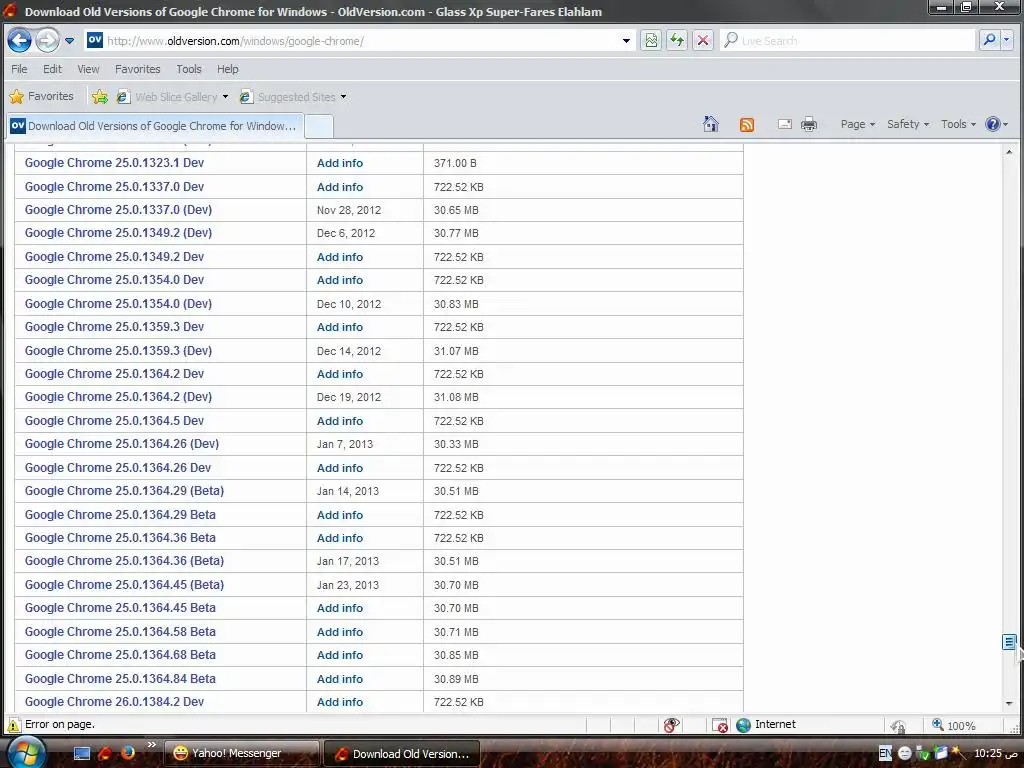Open Google Chrome 26.0.1384.2 Dev link

[114, 701]
